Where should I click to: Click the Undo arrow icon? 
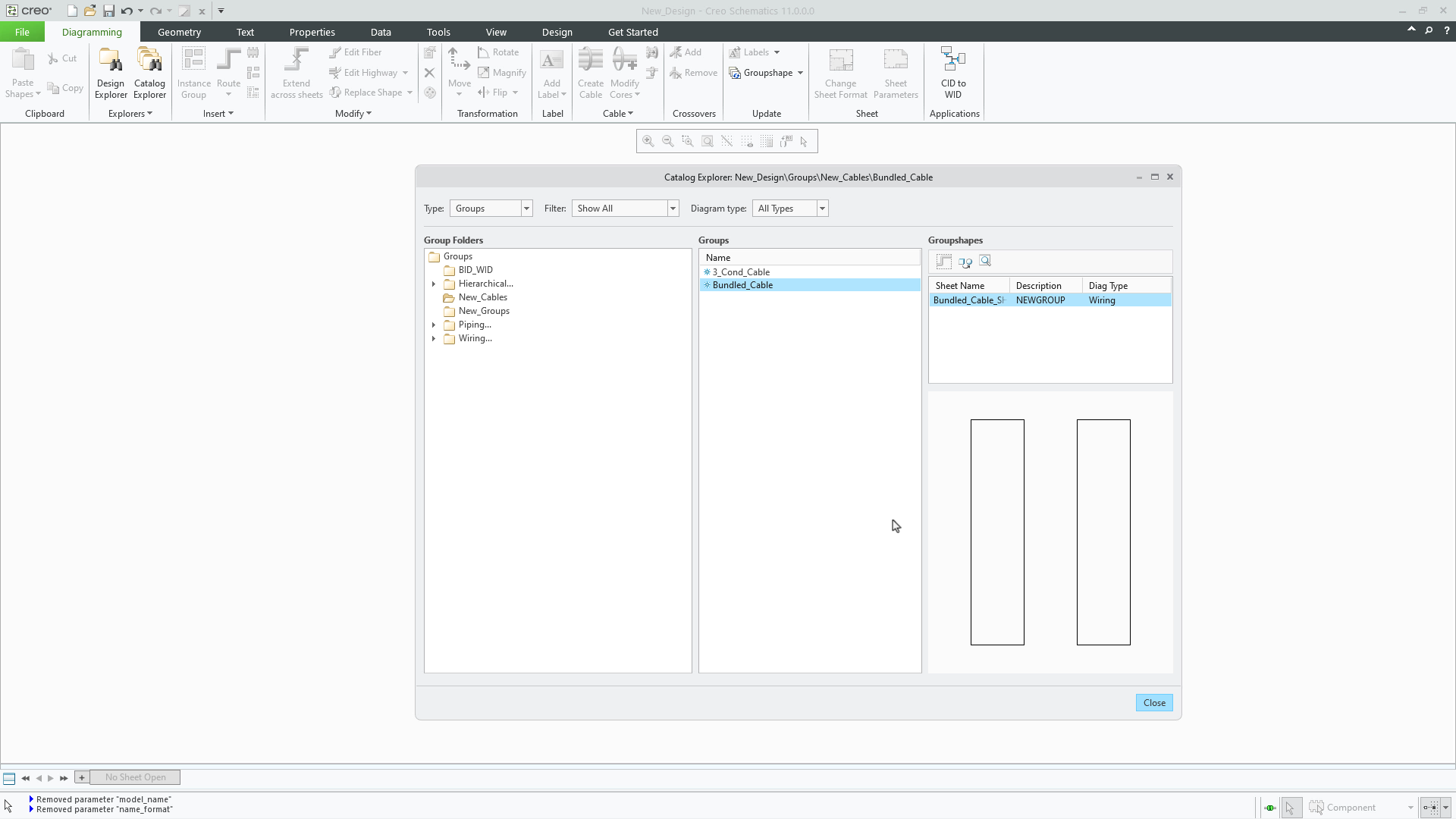click(x=127, y=11)
